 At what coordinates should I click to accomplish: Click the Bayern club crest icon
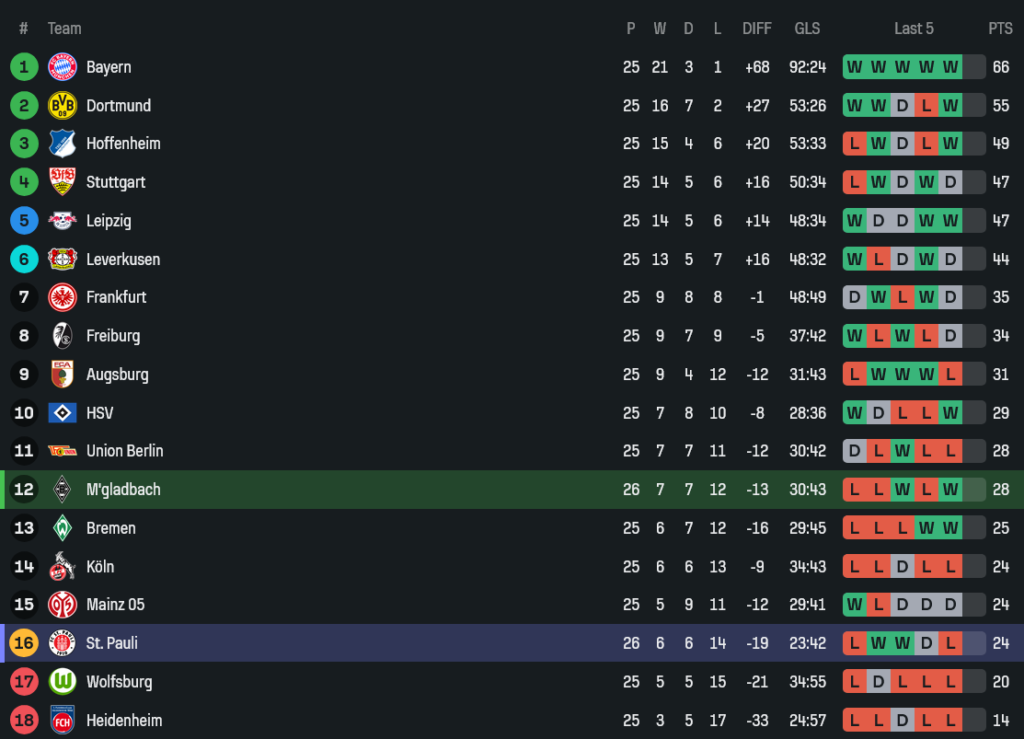pyautogui.click(x=62, y=67)
